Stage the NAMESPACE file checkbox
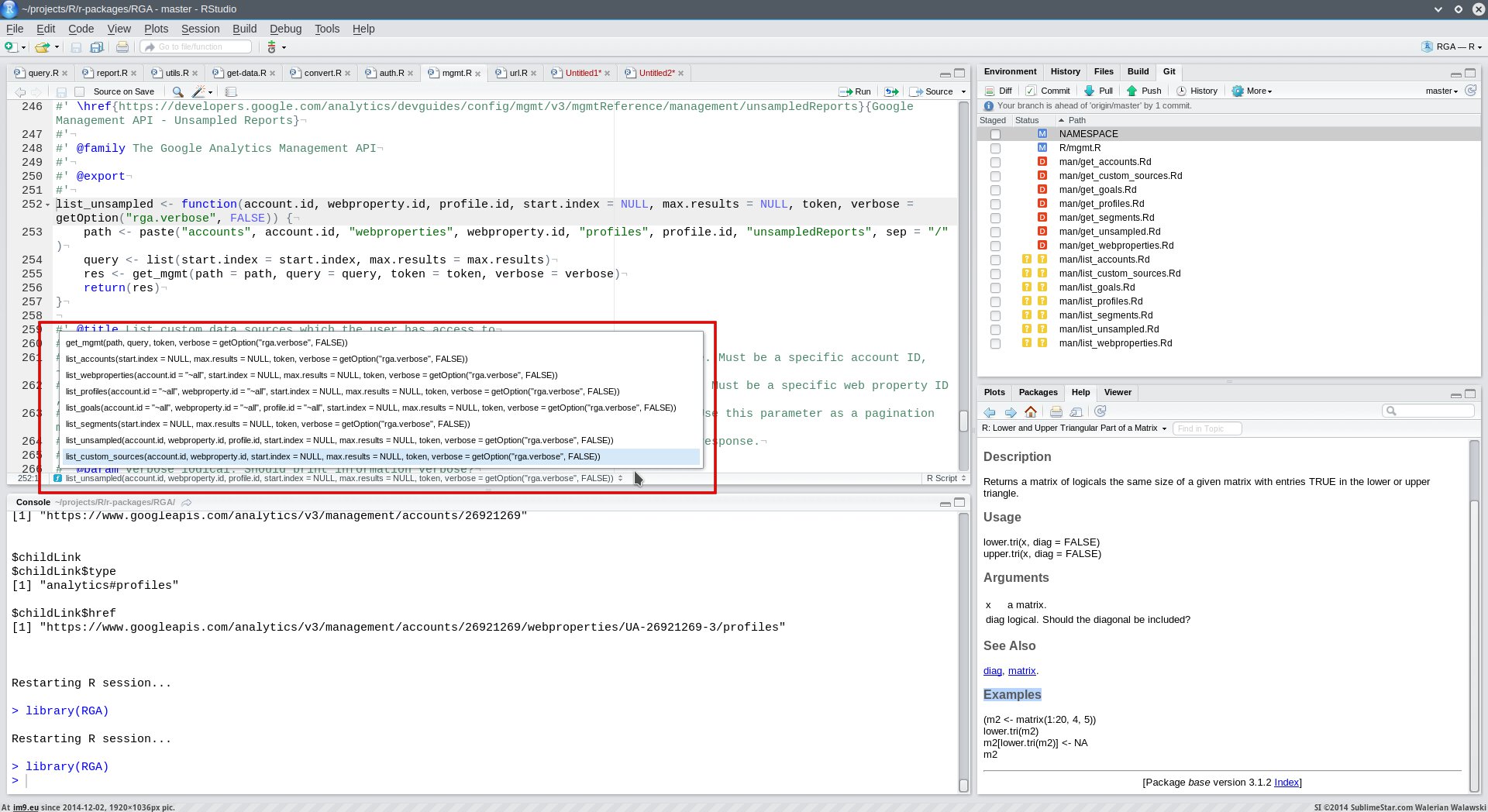This screenshot has height=812, width=1488. coord(995,134)
